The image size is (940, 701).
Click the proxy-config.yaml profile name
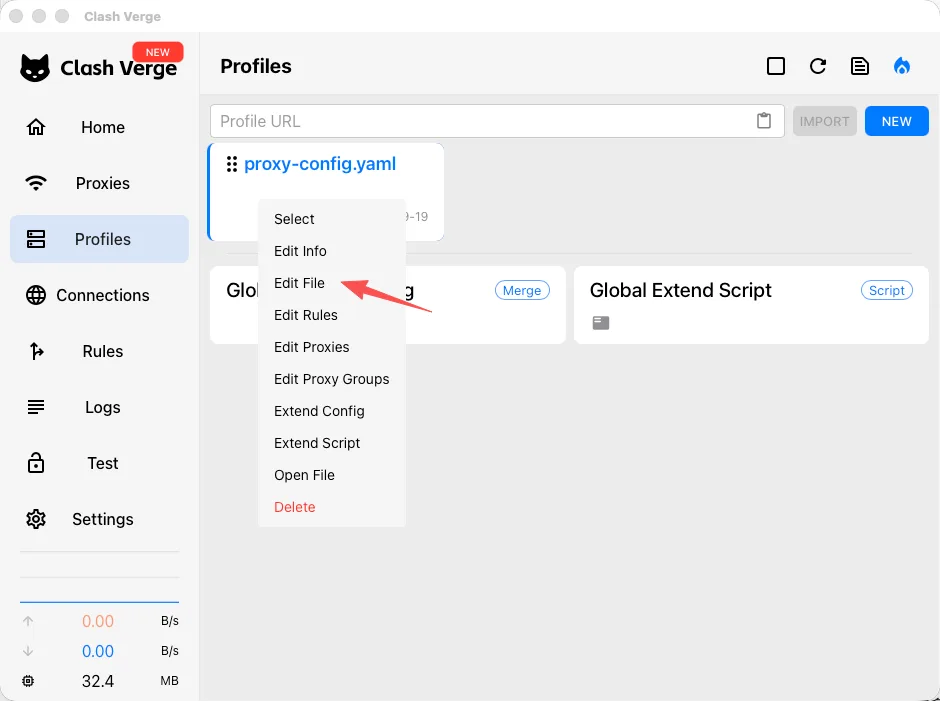click(x=320, y=164)
